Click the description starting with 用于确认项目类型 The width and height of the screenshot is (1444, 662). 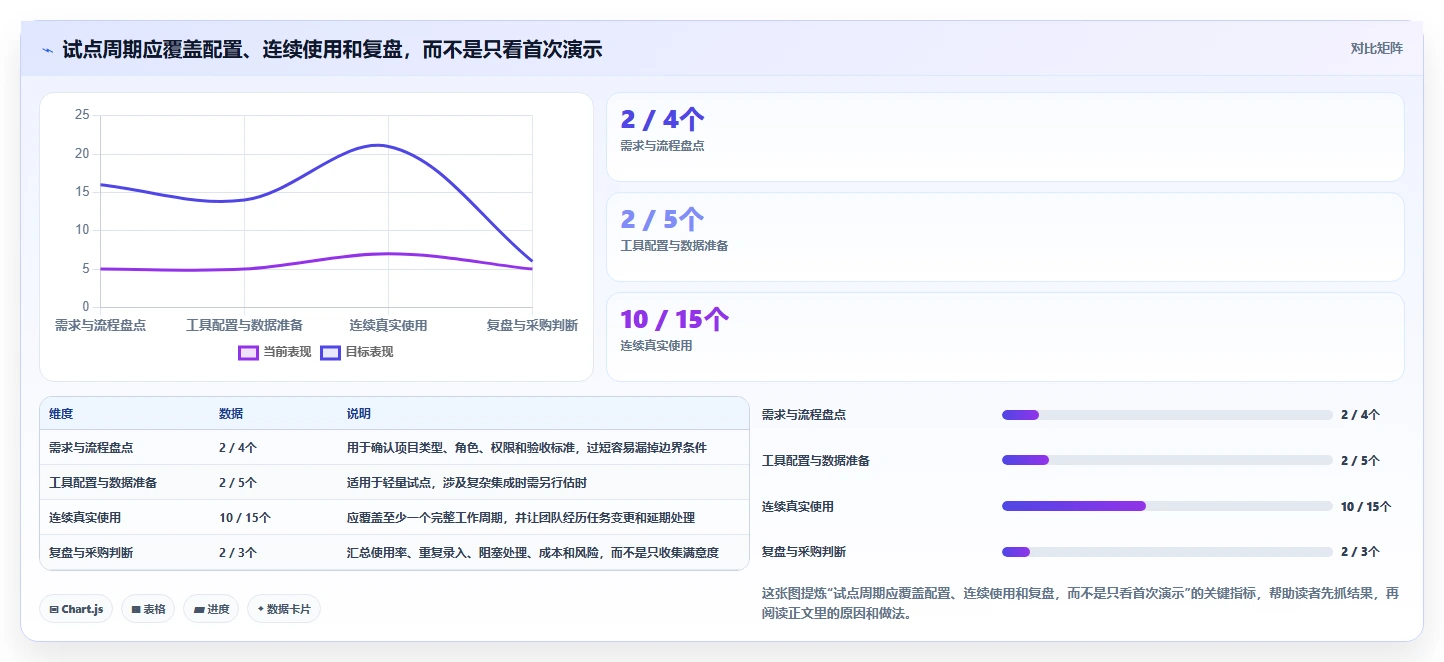pos(527,448)
